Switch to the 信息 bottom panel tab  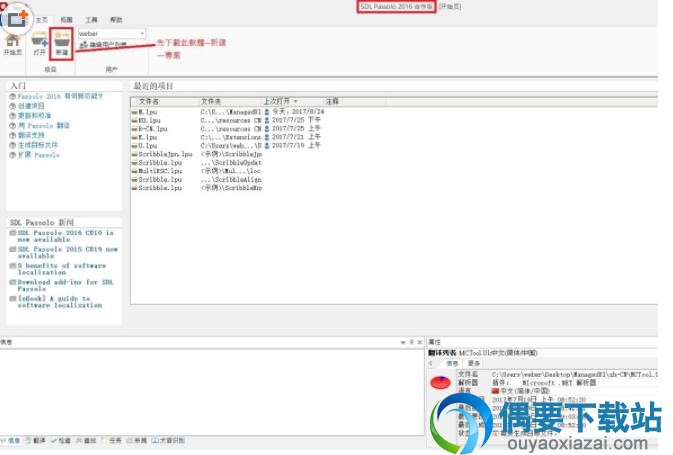pyautogui.click(x=11, y=440)
